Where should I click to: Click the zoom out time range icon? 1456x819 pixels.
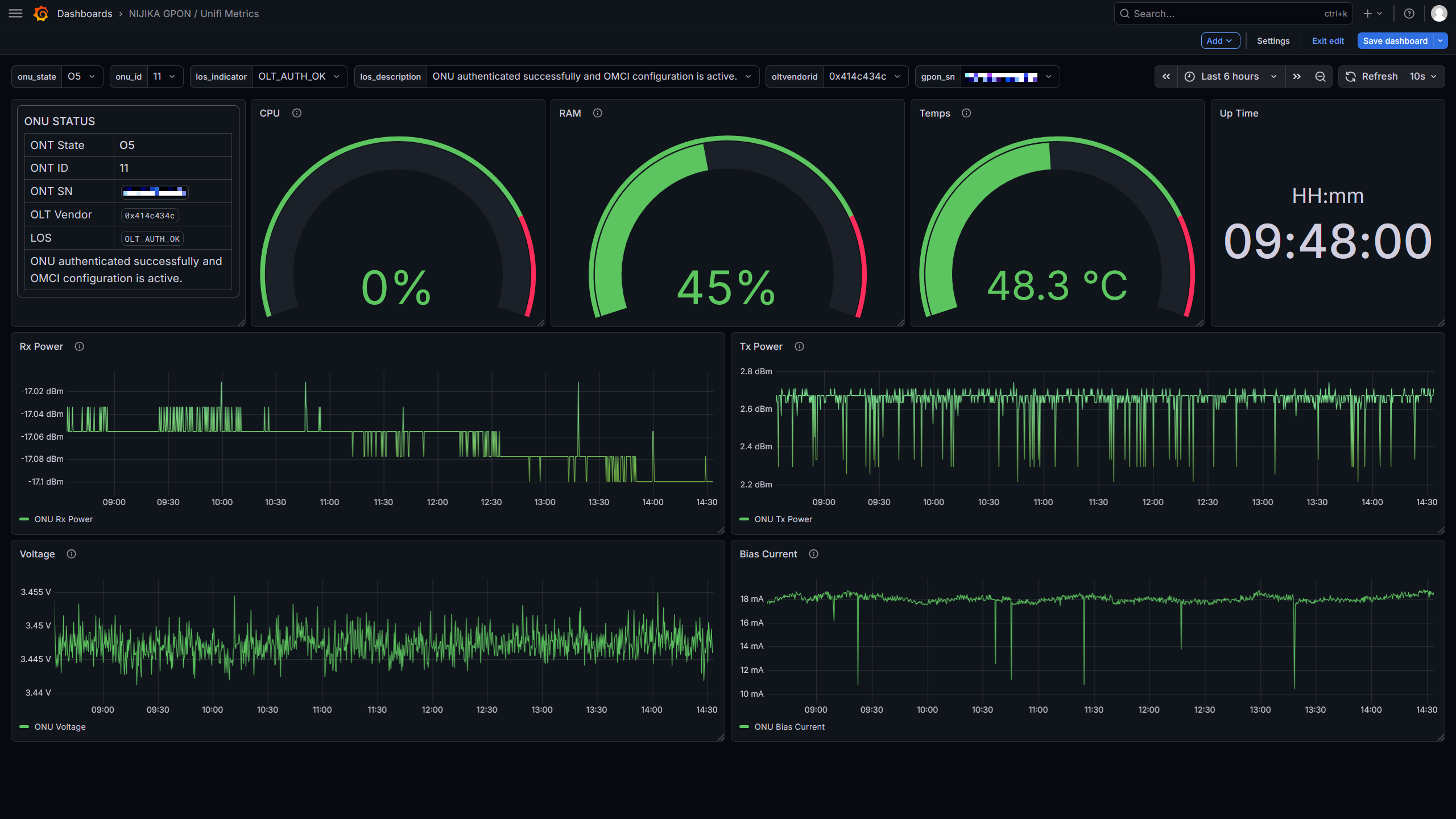(1320, 76)
